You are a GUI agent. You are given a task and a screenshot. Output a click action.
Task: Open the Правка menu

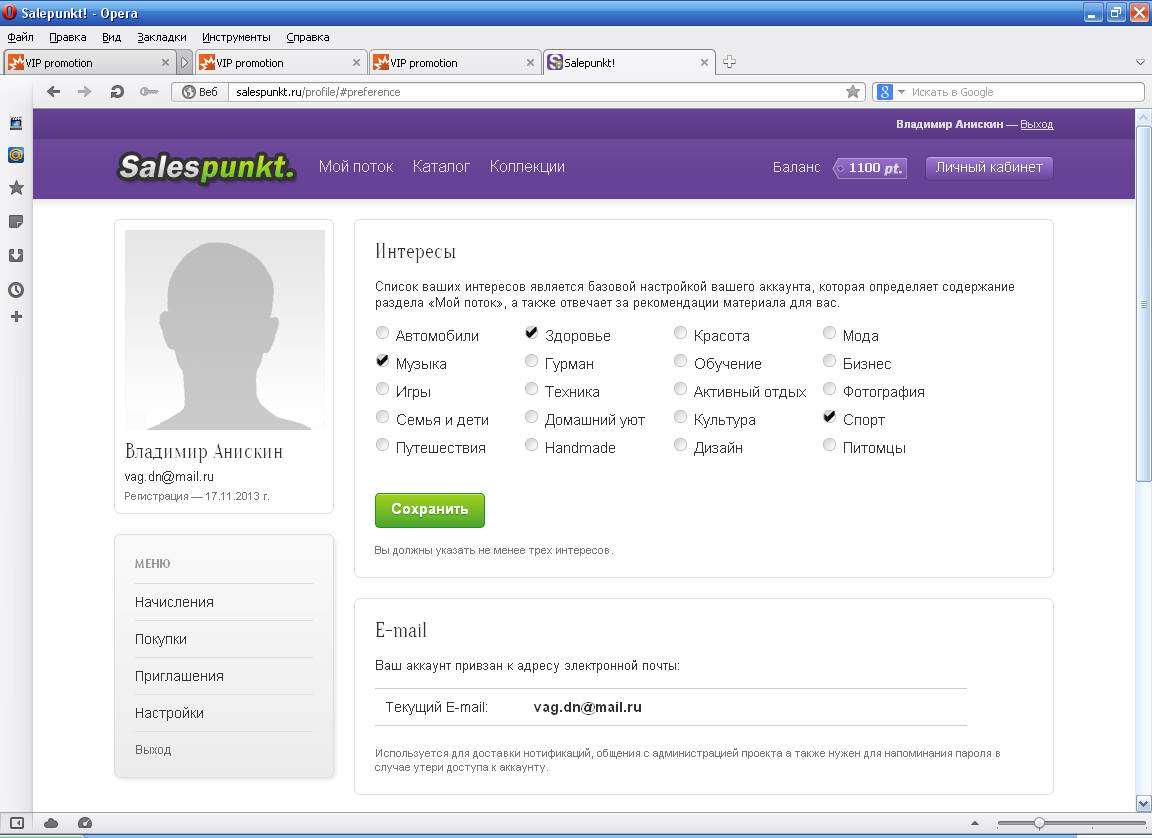pyautogui.click(x=68, y=37)
